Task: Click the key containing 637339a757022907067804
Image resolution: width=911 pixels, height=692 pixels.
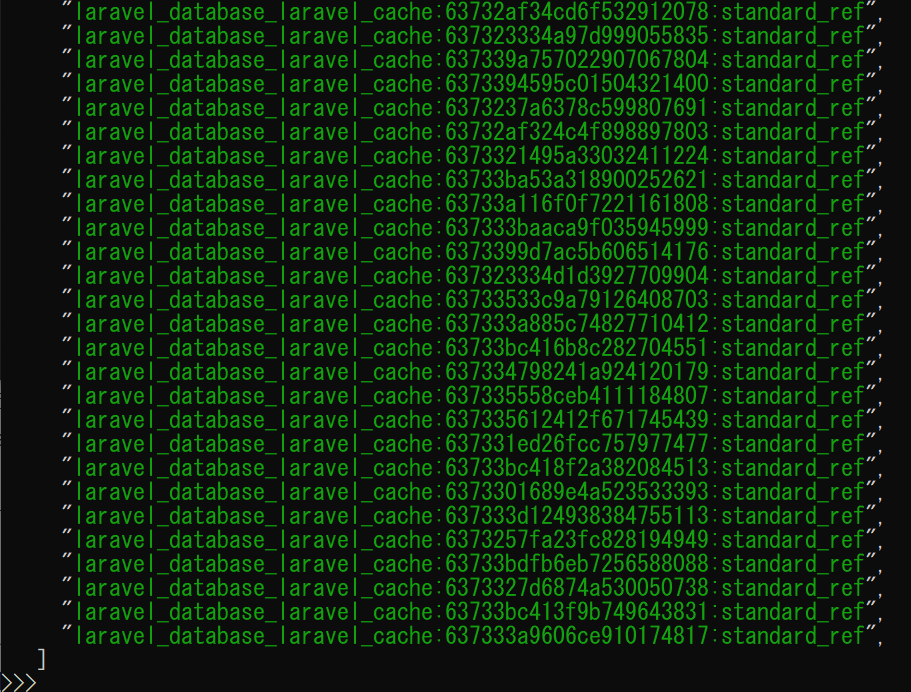Action: [x=469, y=60]
